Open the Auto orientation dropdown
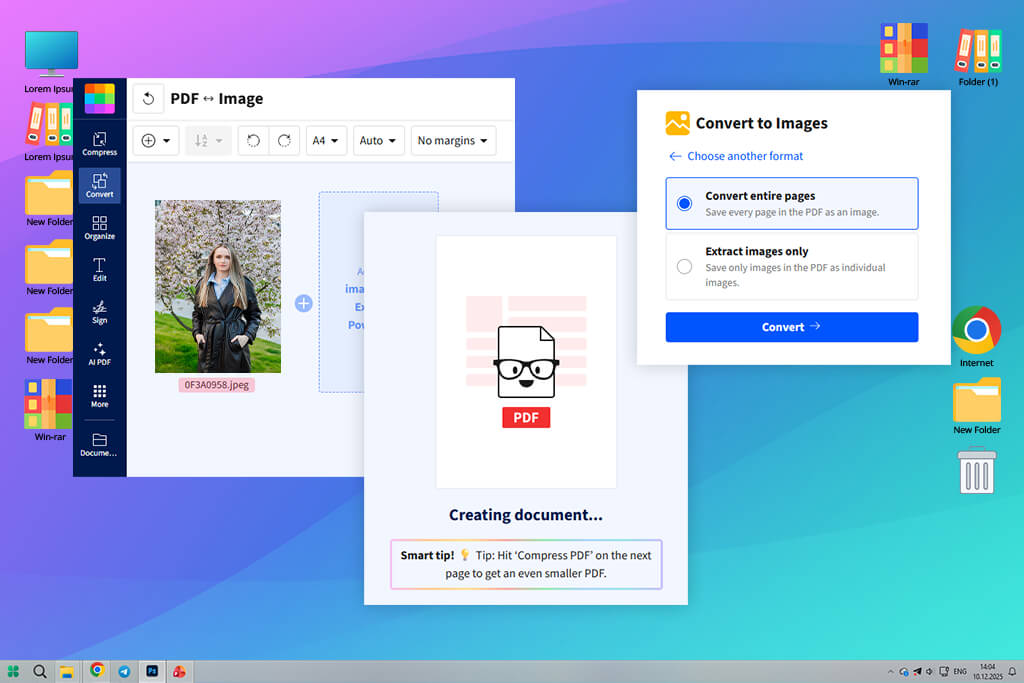Screen dimensions: 1024x683 pyautogui.click(x=378, y=140)
